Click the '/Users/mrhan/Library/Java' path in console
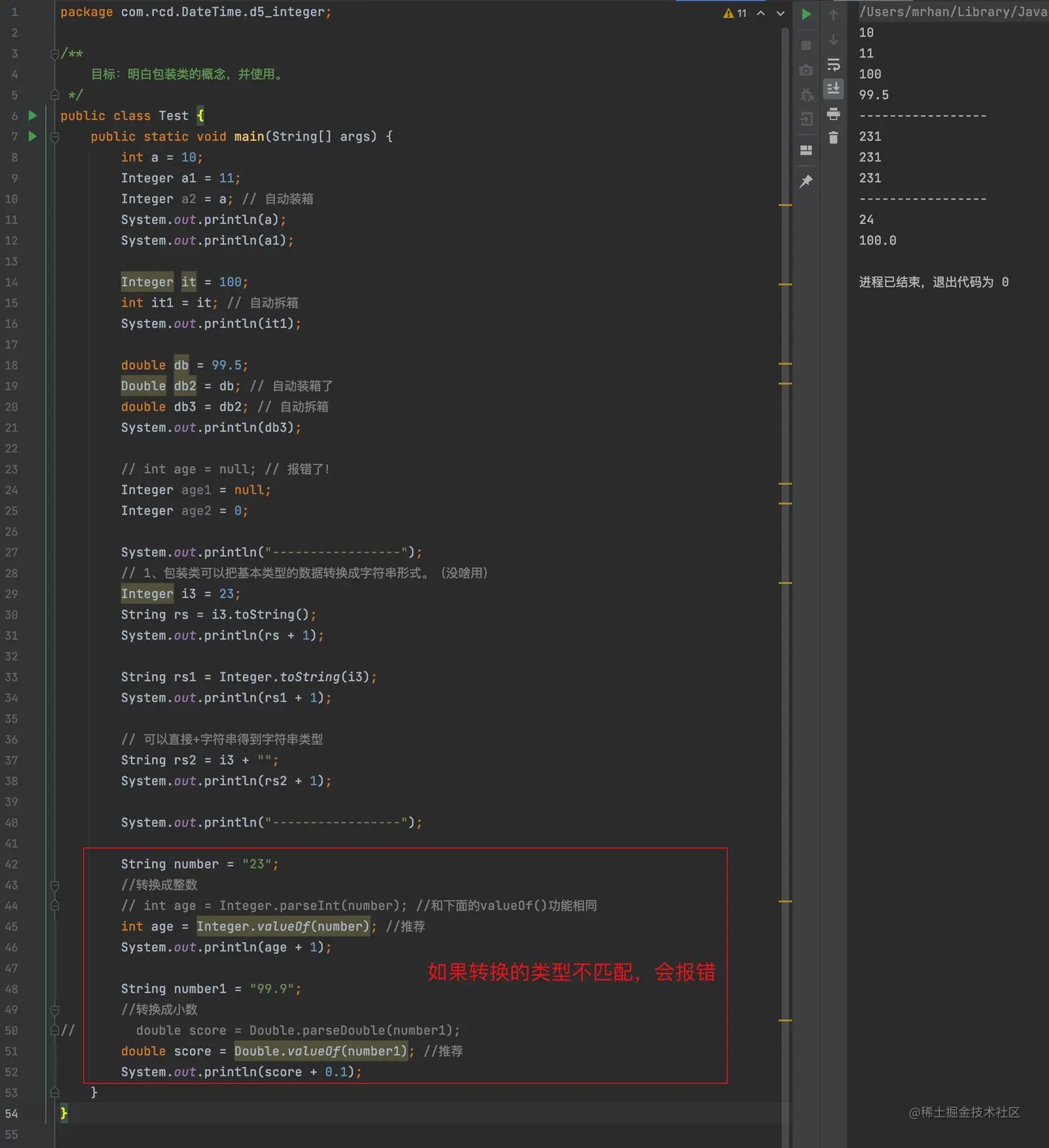This screenshot has width=1049, height=1148. pos(953,12)
